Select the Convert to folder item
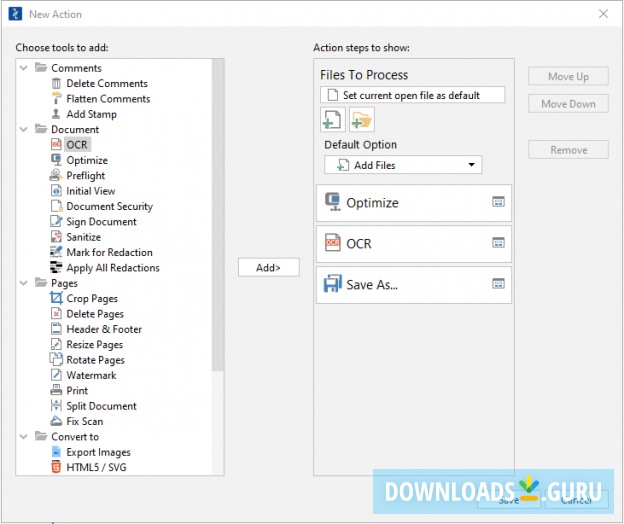This screenshot has height=524, width=624. [x=67, y=436]
